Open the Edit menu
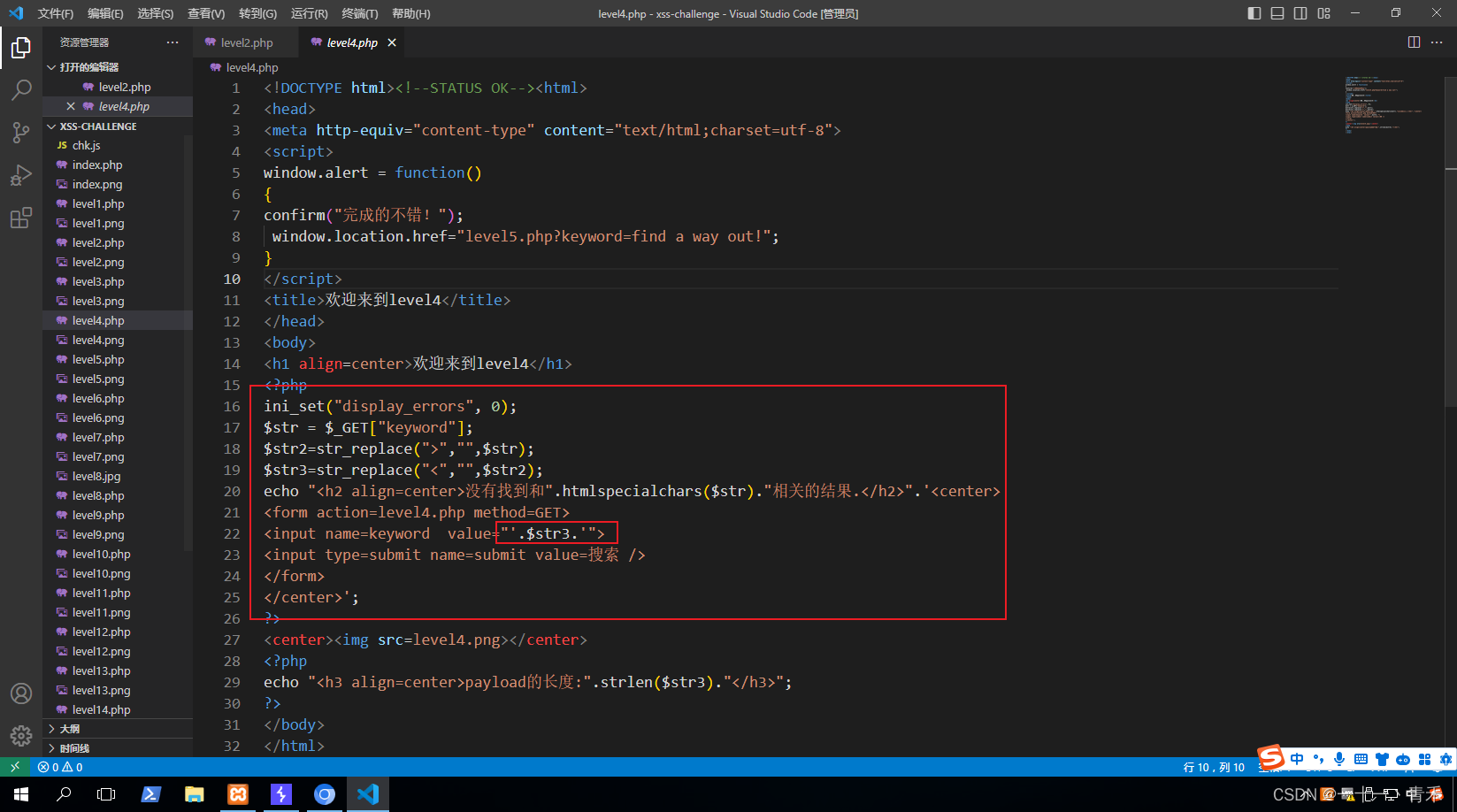This screenshot has height=812, width=1457. 105,13
